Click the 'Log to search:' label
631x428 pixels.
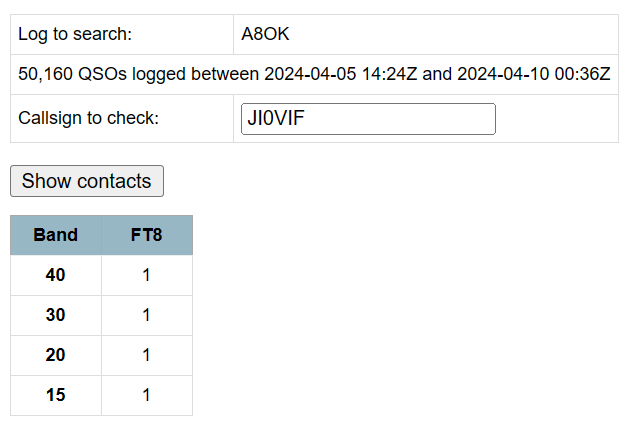(75, 34)
